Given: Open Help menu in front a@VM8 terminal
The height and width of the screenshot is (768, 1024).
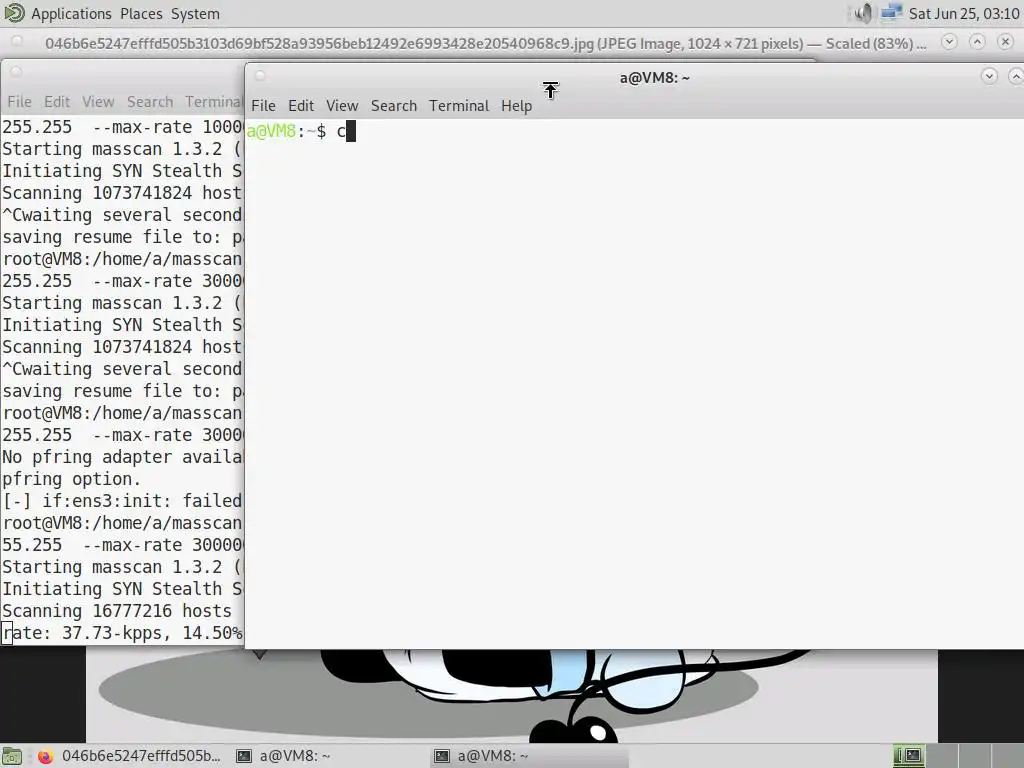Looking at the screenshot, I should point(517,106).
